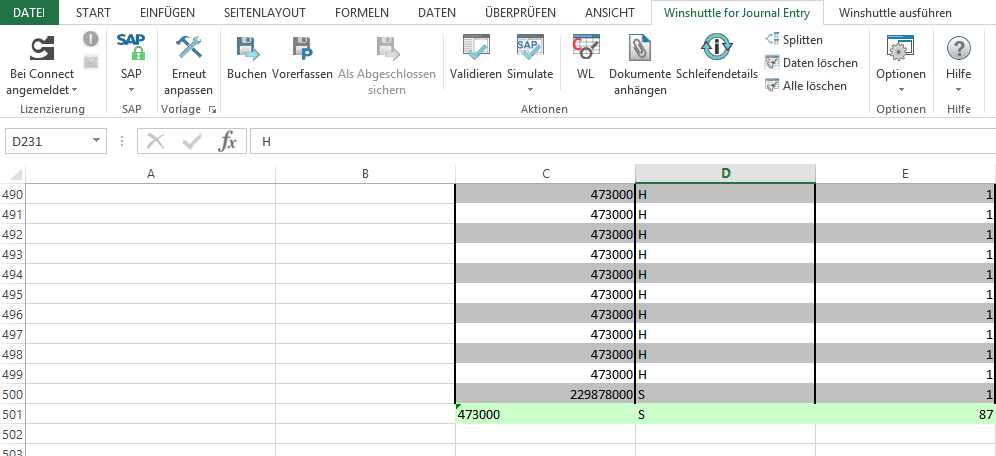
Task: Select row header 502
Action: click(13, 434)
